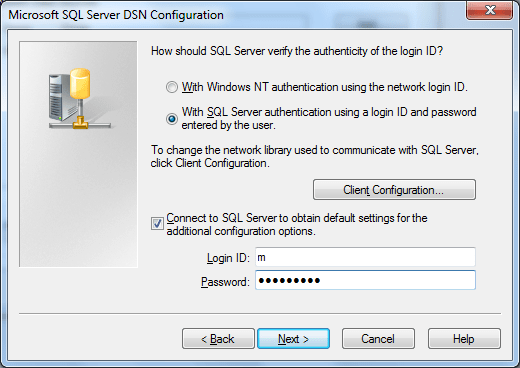Select SQL Server authentication radio button
520x368 pixels.
[x=172, y=119]
